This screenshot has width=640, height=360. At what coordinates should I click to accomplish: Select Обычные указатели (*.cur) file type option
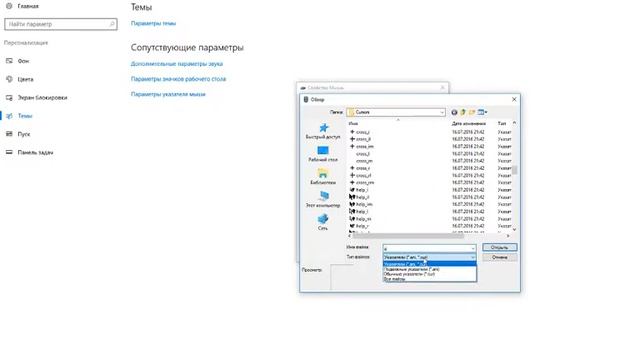click(429, 274)
